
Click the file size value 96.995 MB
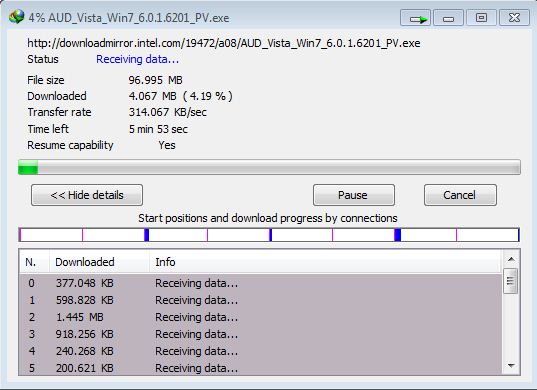tap(155, 80)
